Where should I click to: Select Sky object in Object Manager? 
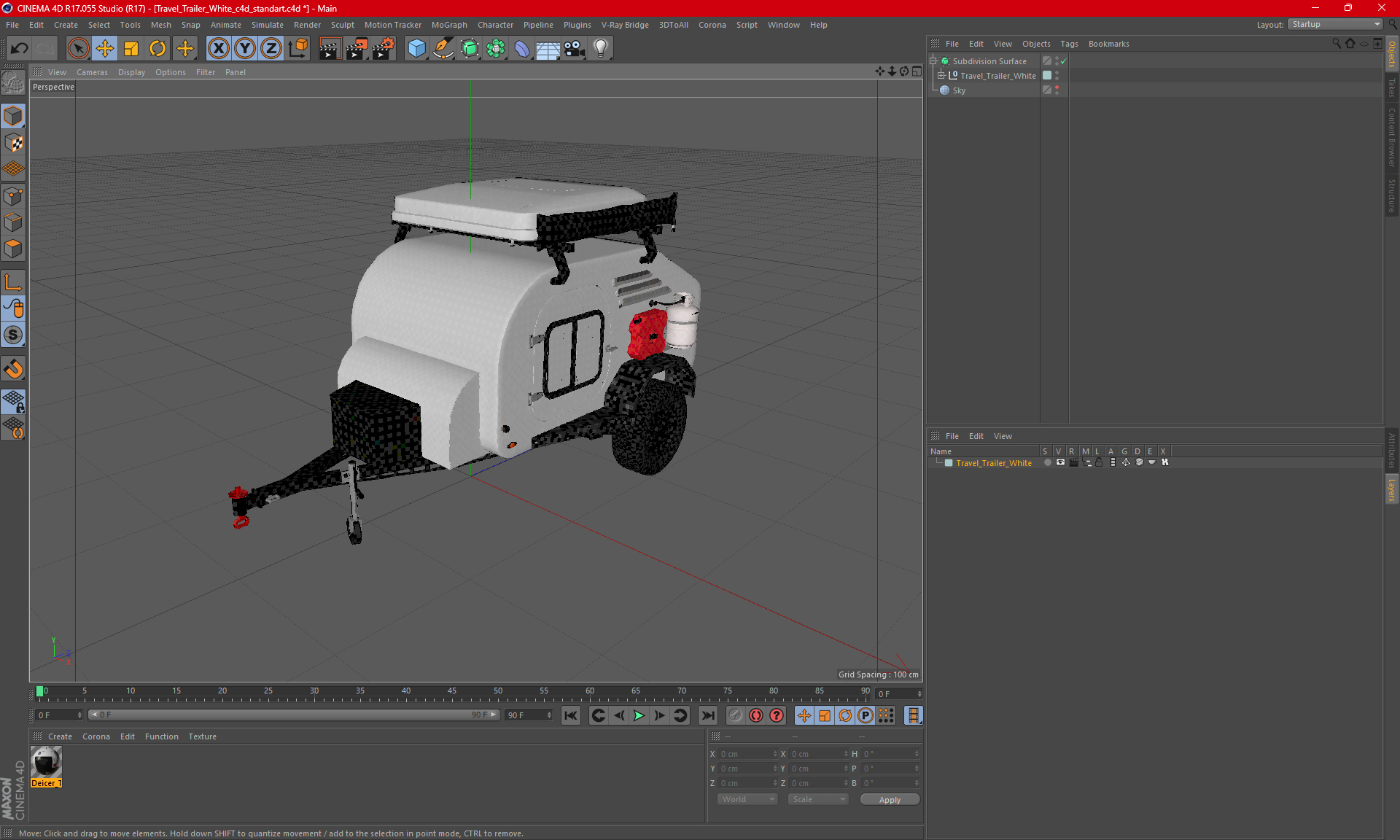959,90
